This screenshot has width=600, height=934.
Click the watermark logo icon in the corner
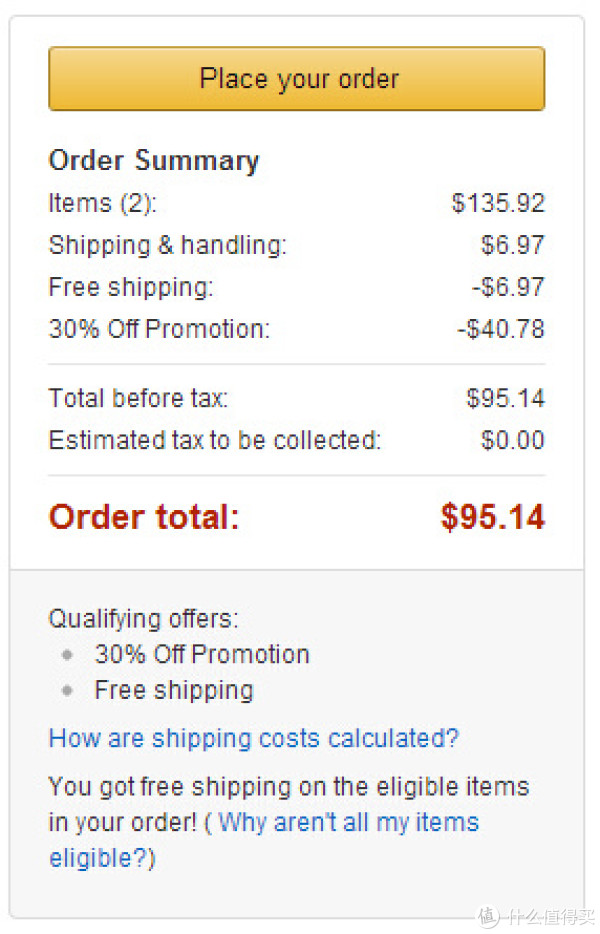point(487,917)
